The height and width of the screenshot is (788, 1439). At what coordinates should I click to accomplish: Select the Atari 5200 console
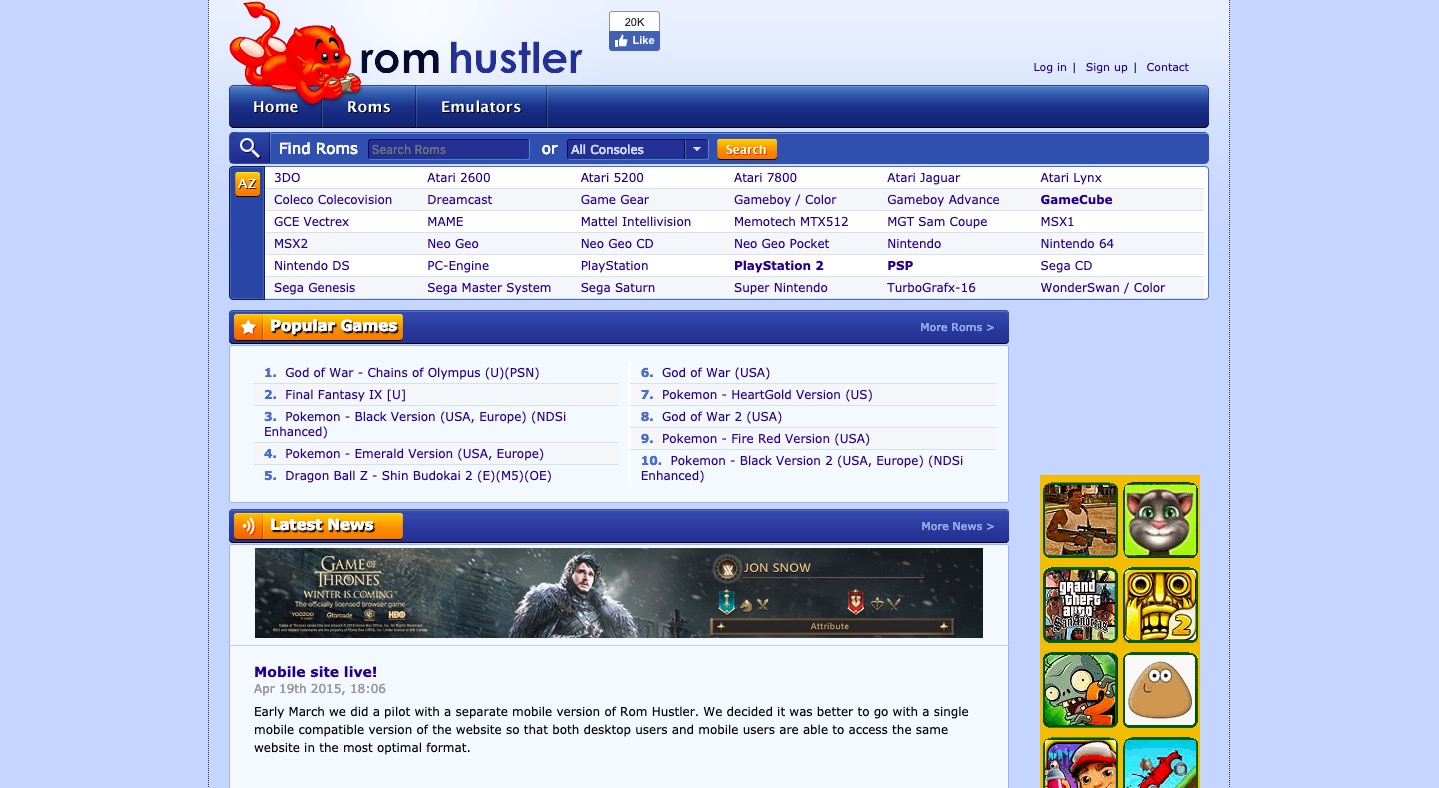(x=612, y=178)
